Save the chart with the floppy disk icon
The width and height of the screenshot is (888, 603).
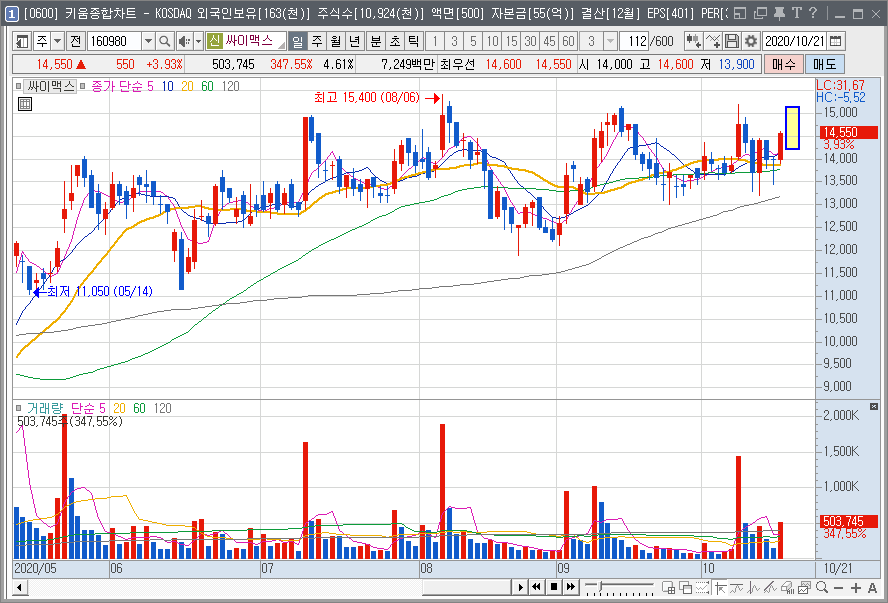point(732,41)
